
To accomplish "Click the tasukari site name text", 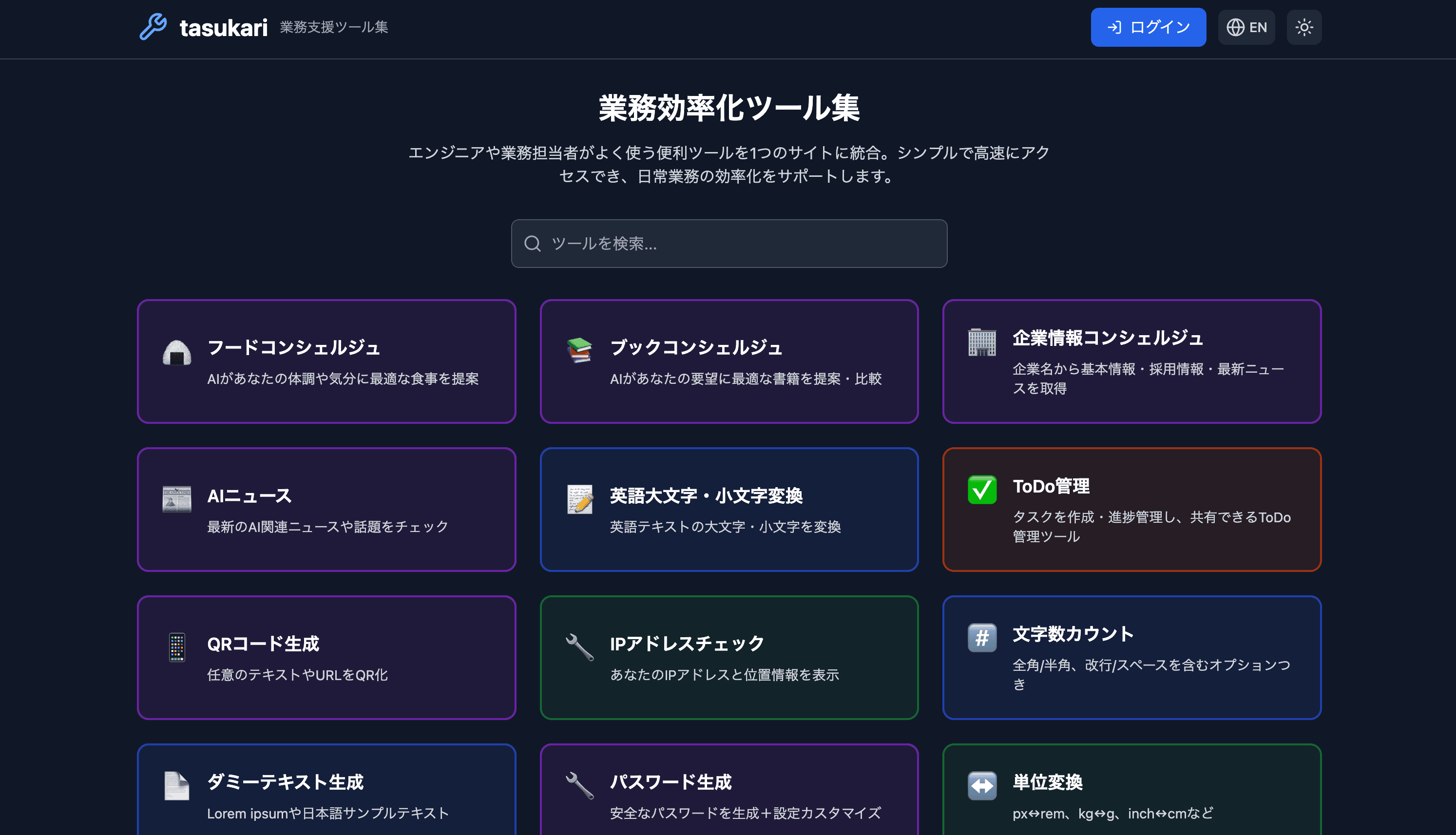I will (x=223, y=28).
